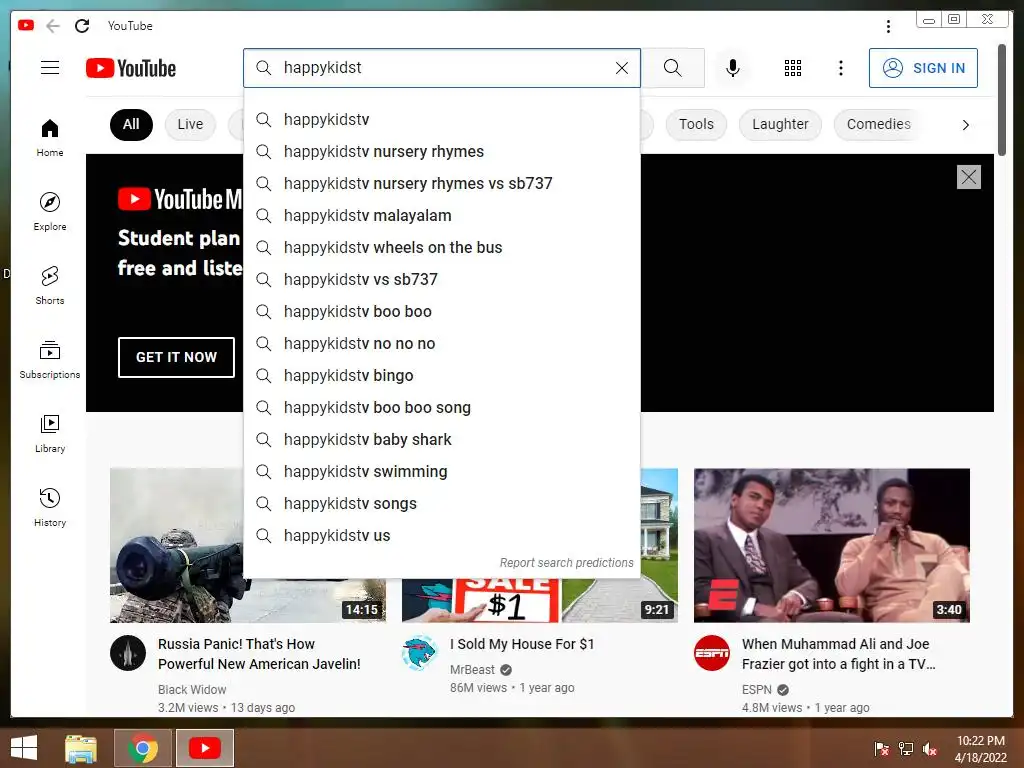The image size is (1024, 768).
Task: Click the MrBeast channel avatar
Action: [x=420, y=653]
